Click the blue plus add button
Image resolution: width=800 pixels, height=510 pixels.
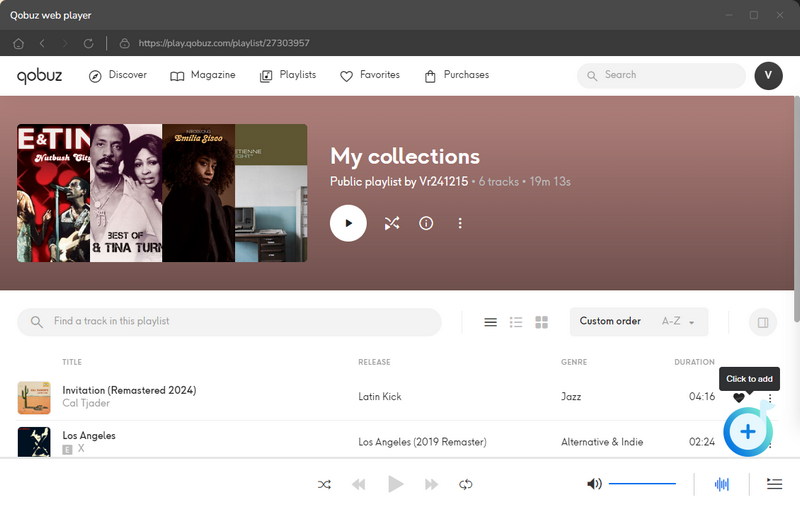point(748,431)
